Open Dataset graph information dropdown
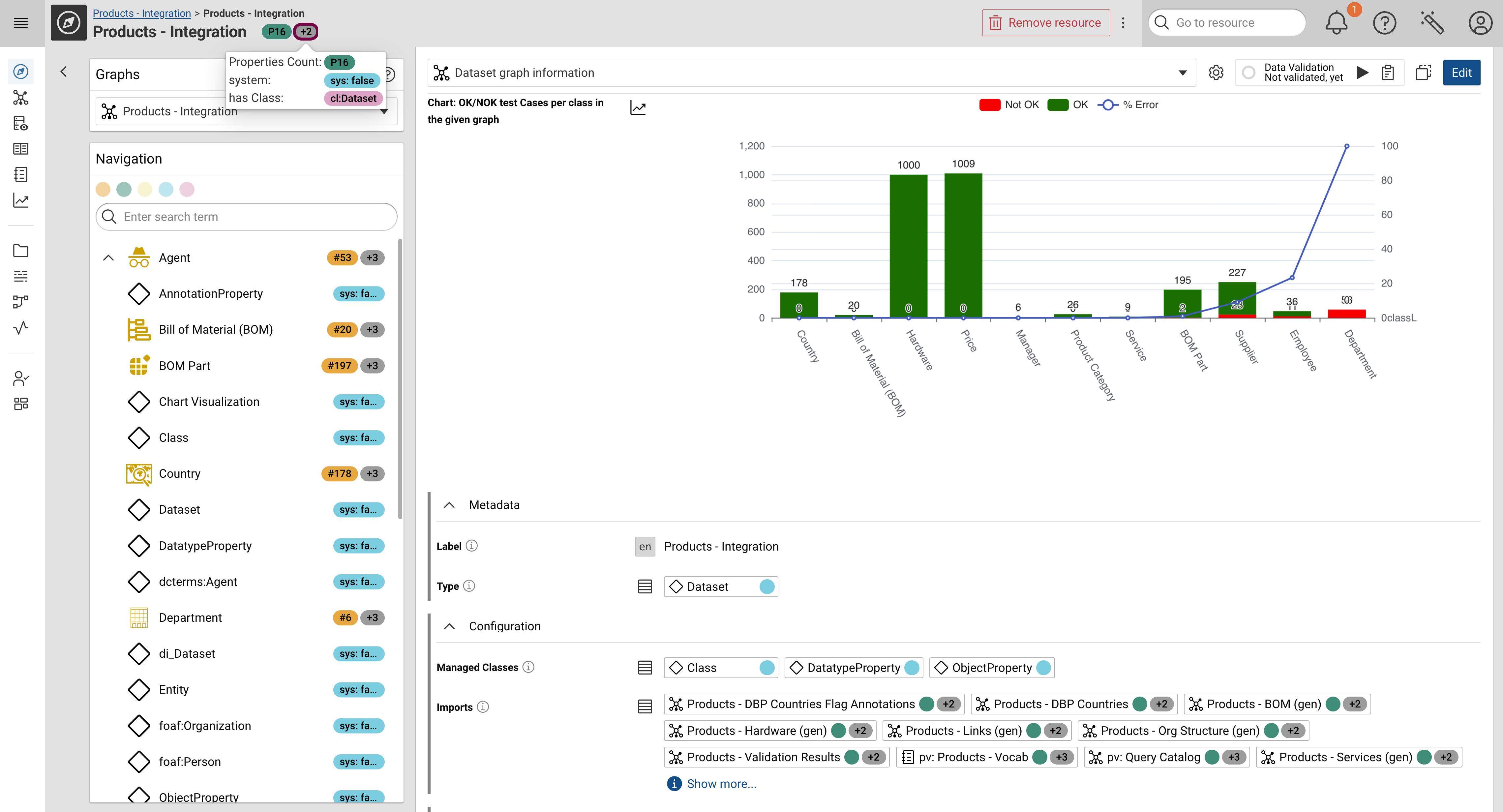The height and width of the screenshot is (812, 1503). [x=1182, y=73]
